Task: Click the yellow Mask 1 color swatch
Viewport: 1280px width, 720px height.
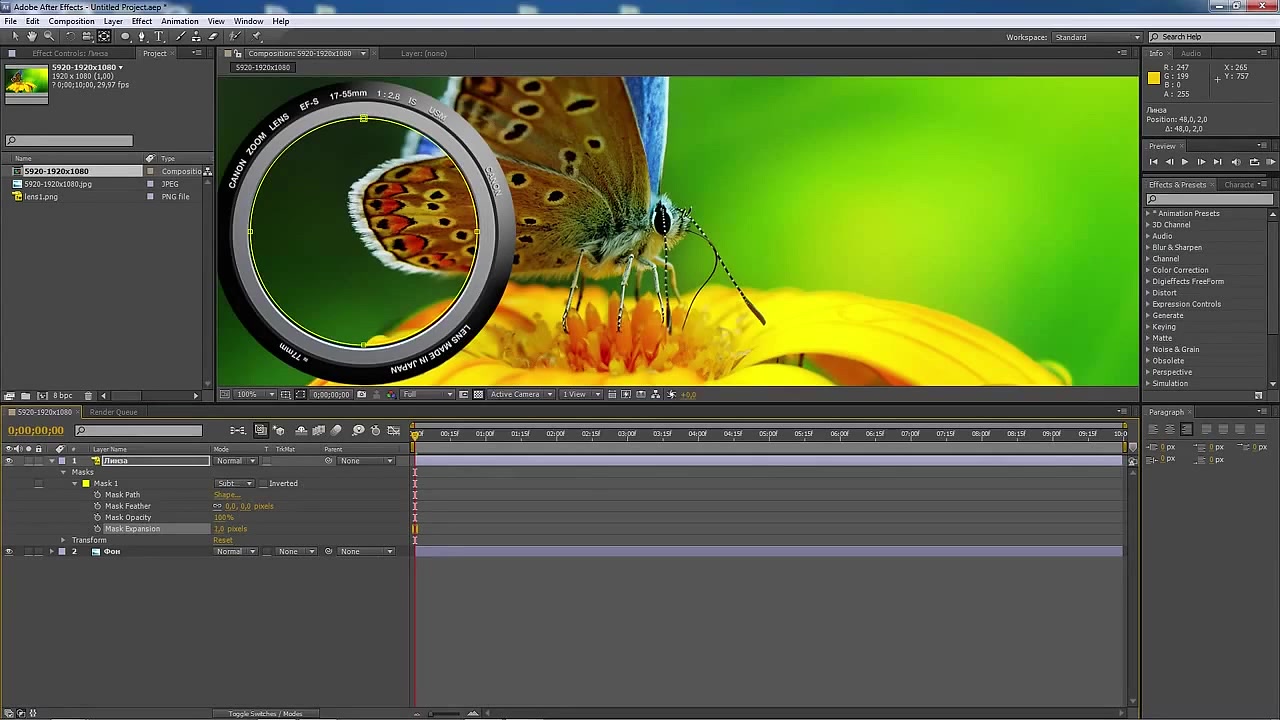Action: click(86, 484)
